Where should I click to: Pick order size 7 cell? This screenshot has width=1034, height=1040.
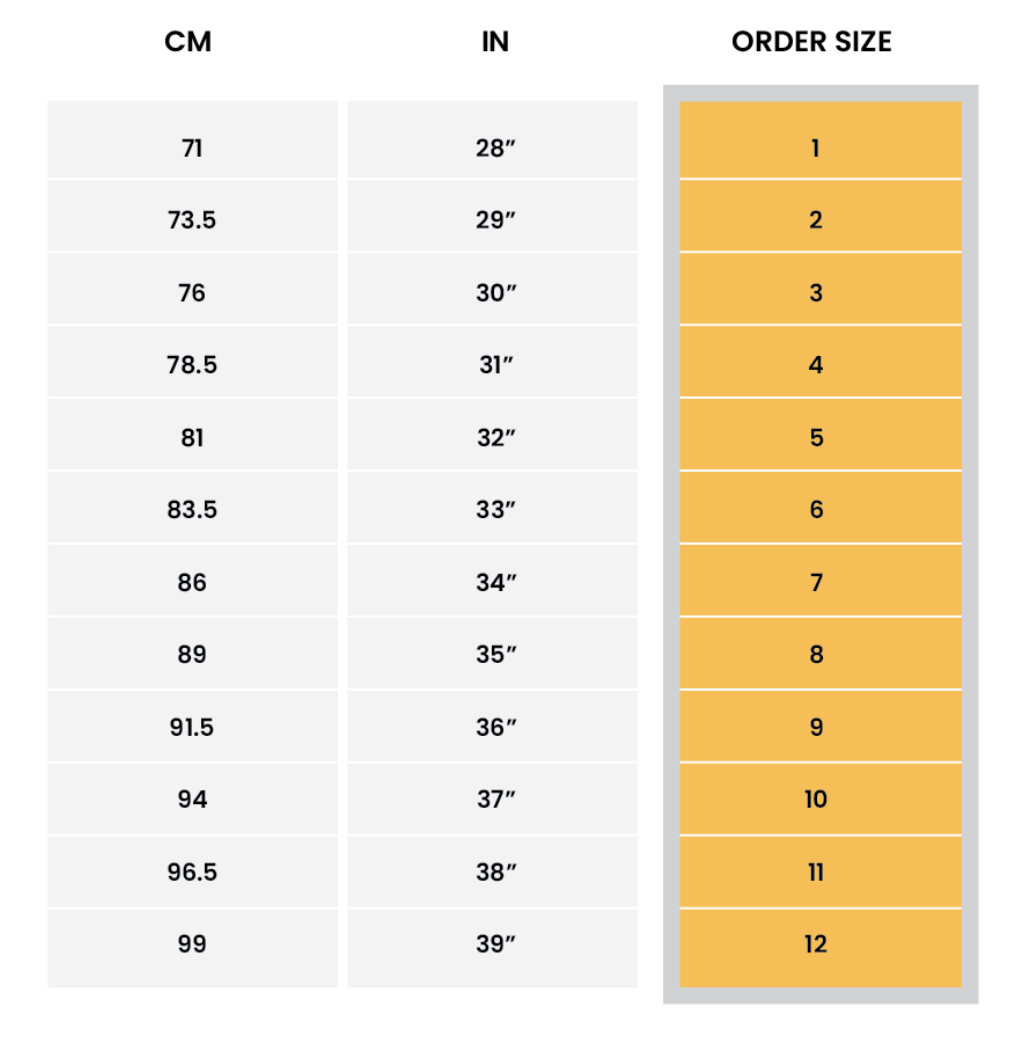click(816, 582)
